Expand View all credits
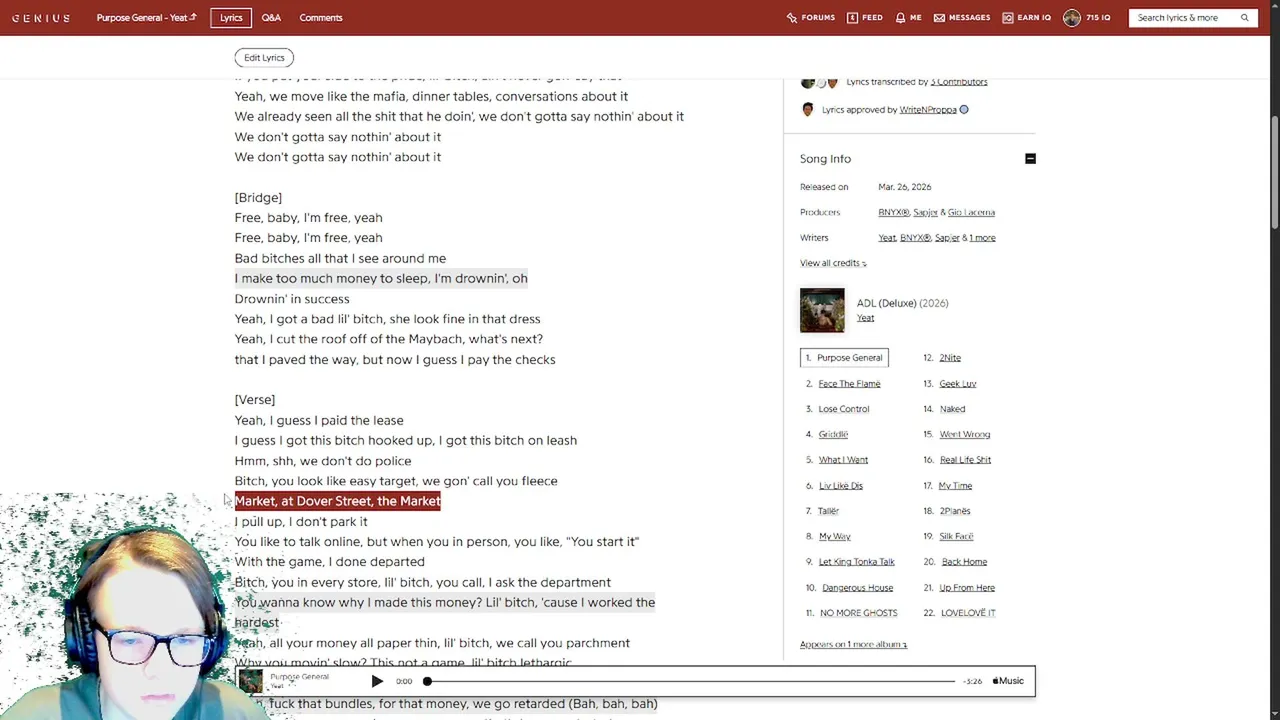Screen dimensions: 1280x720 833,263
